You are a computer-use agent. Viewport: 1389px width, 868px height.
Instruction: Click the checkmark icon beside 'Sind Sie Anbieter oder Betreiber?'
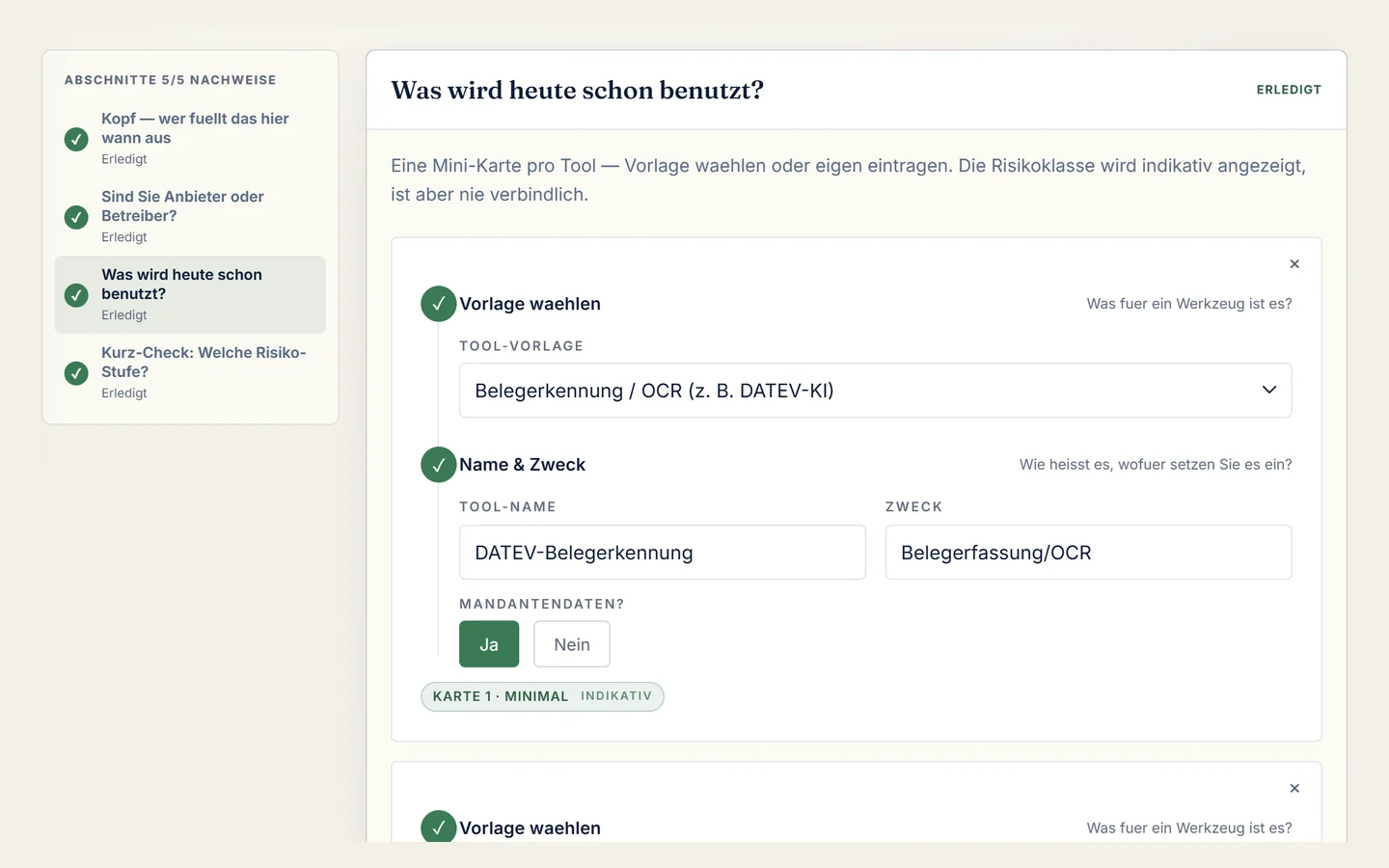(x=76, y=217)
